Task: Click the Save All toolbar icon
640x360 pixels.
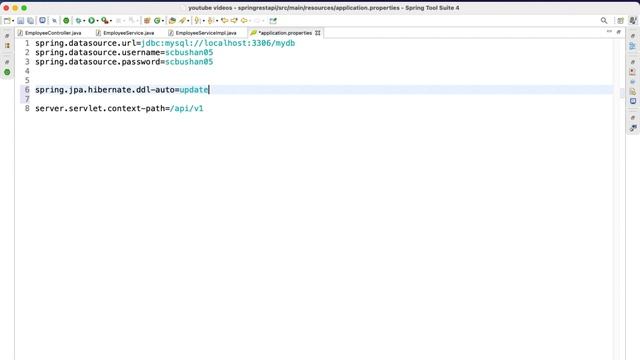Action: [x=30, y=20]
